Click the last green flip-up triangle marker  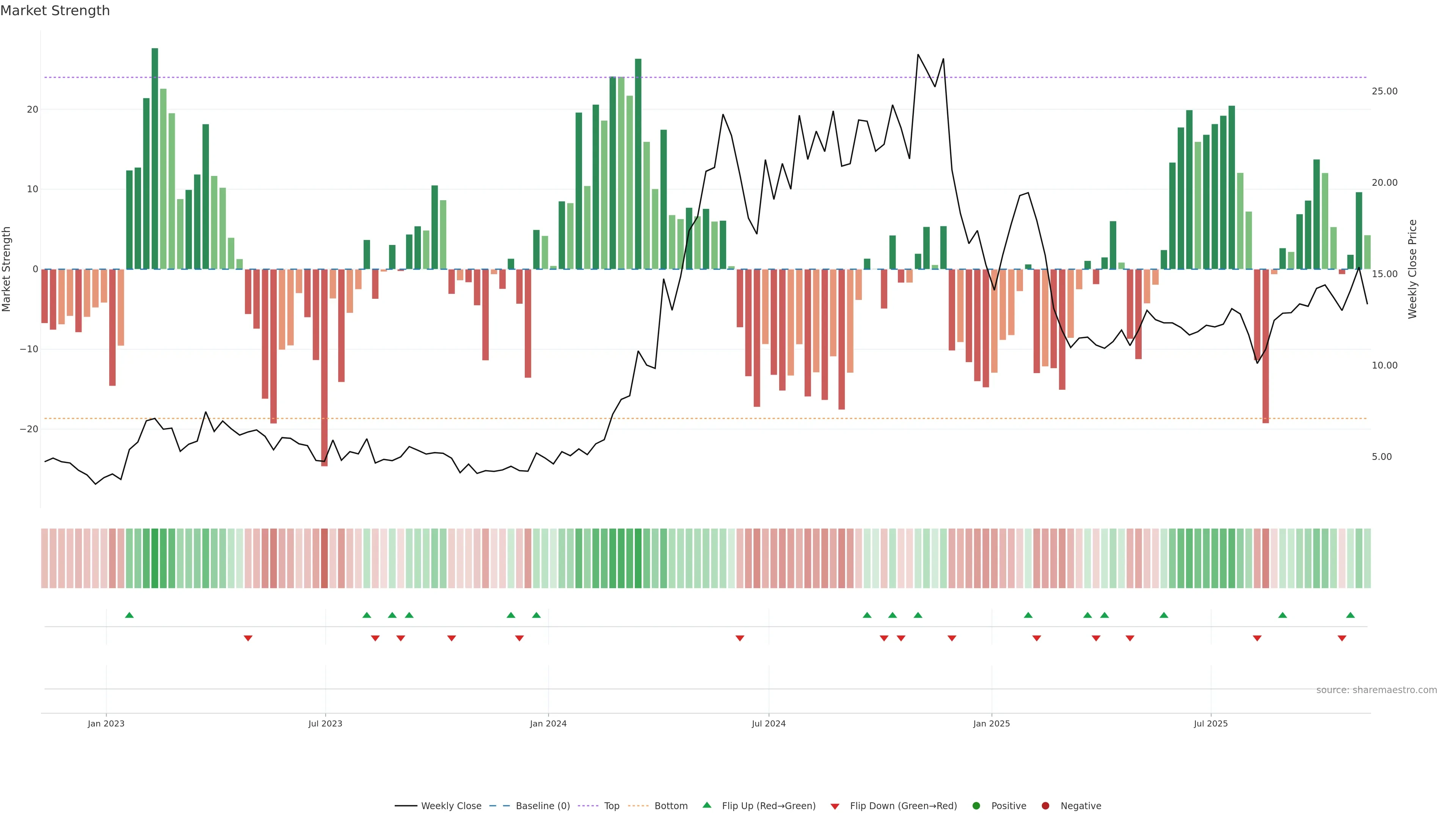[x=1350, y=615]
